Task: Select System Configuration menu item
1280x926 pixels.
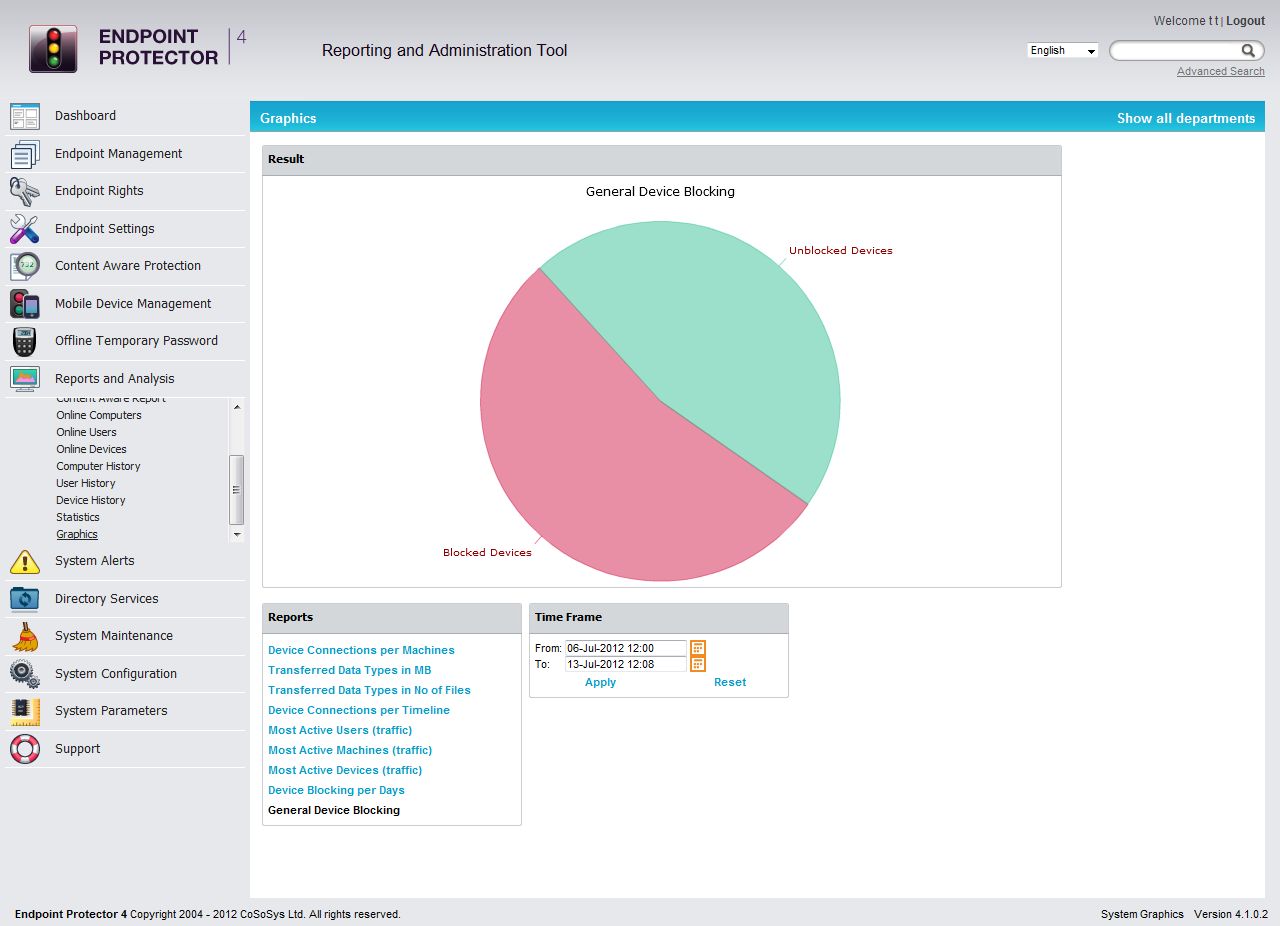Action: (116, 674)
